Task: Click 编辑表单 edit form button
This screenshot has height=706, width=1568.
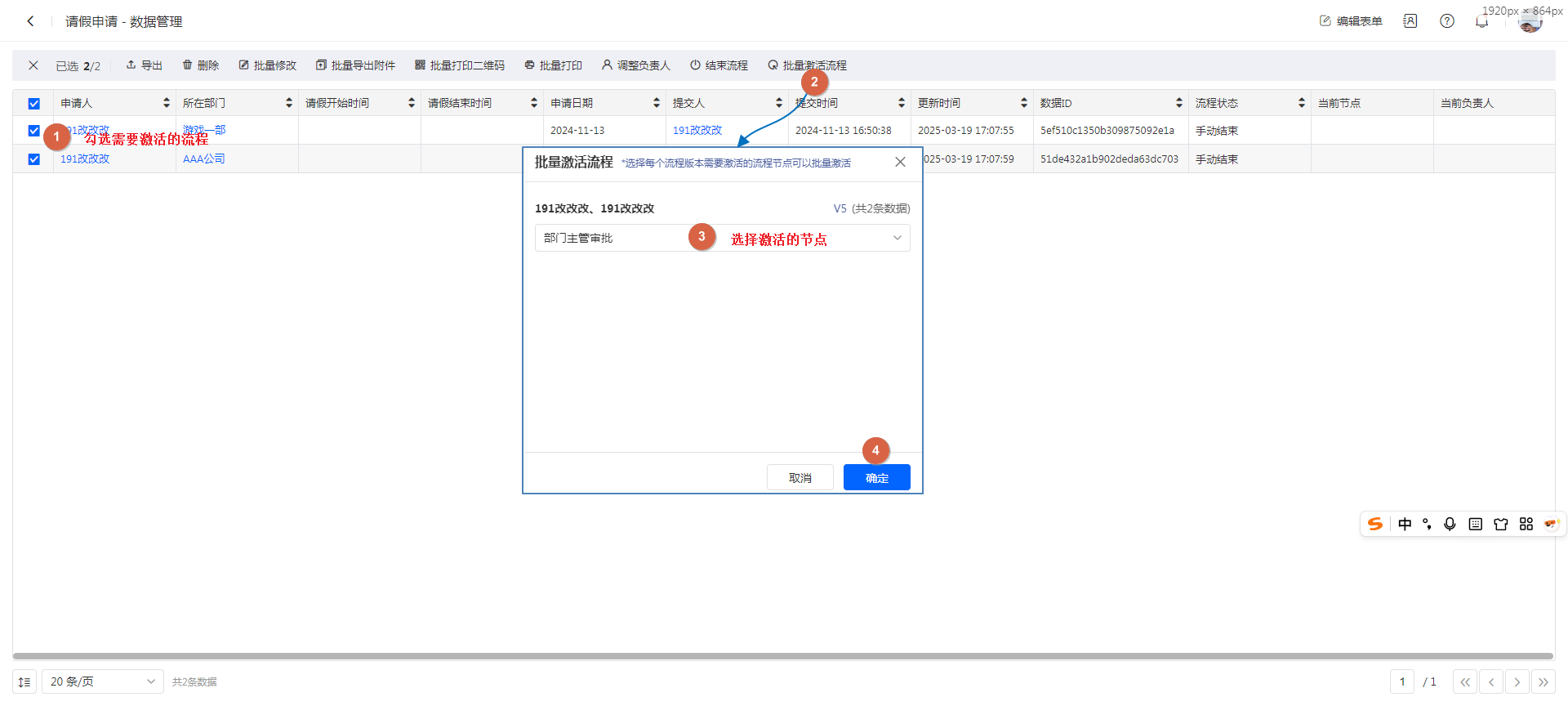Action: coord(1351,21)
